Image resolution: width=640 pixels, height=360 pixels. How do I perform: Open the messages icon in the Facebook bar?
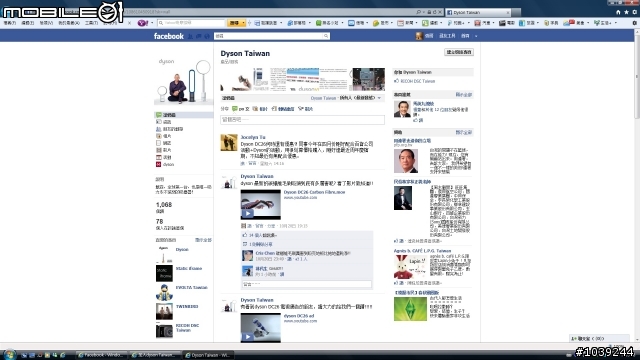(x=199, y=36)
